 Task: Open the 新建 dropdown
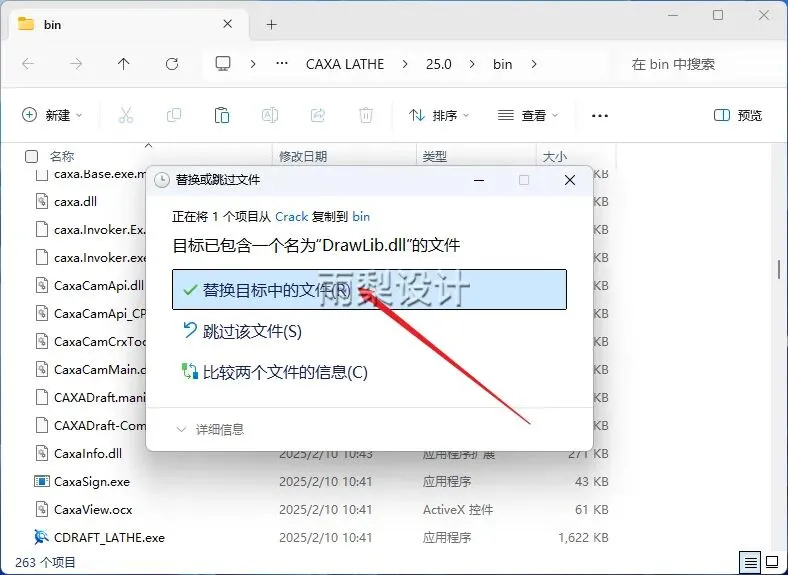click(x=52, y=116)
